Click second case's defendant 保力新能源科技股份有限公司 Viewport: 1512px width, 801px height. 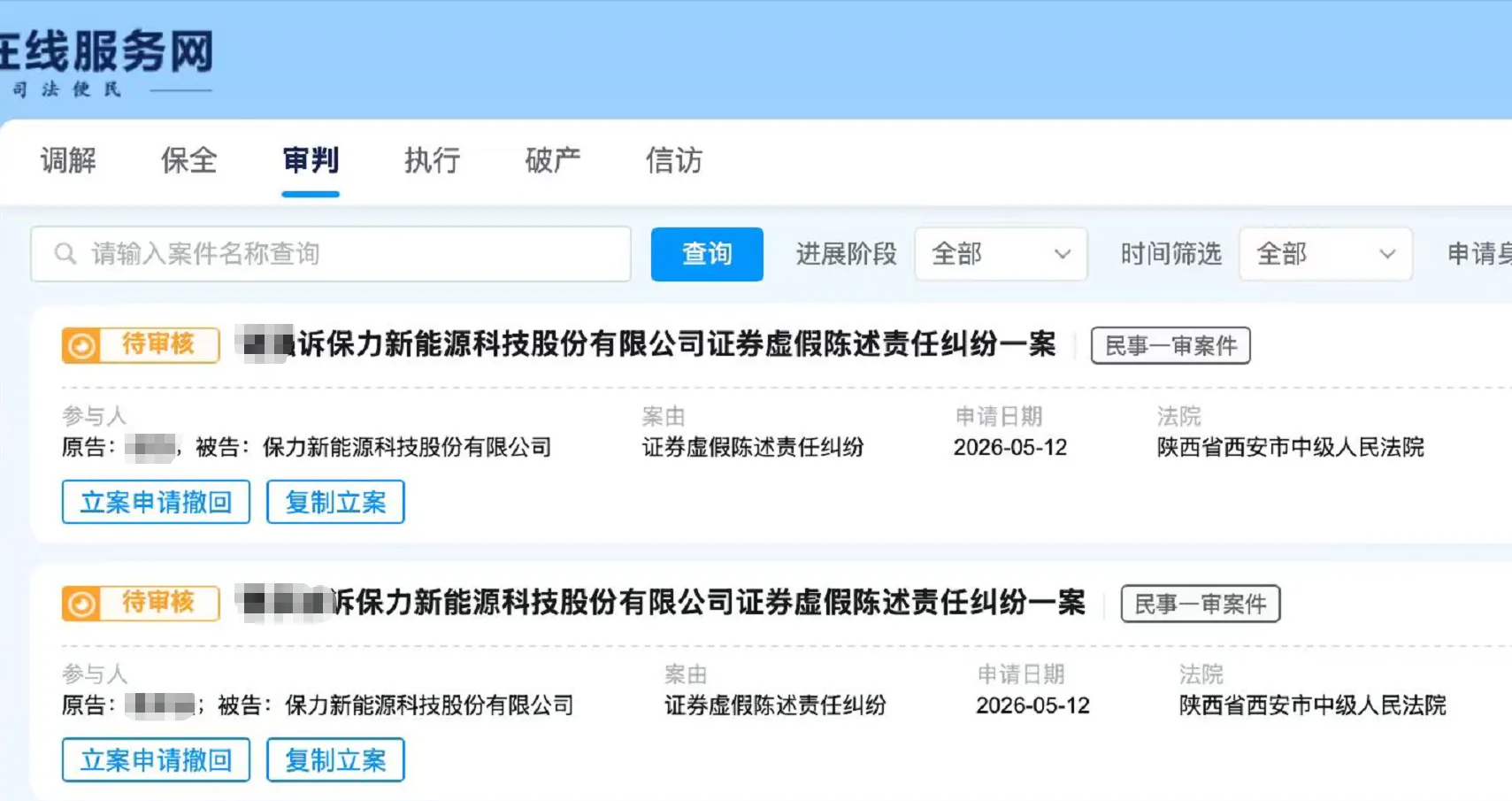(429, 705)
